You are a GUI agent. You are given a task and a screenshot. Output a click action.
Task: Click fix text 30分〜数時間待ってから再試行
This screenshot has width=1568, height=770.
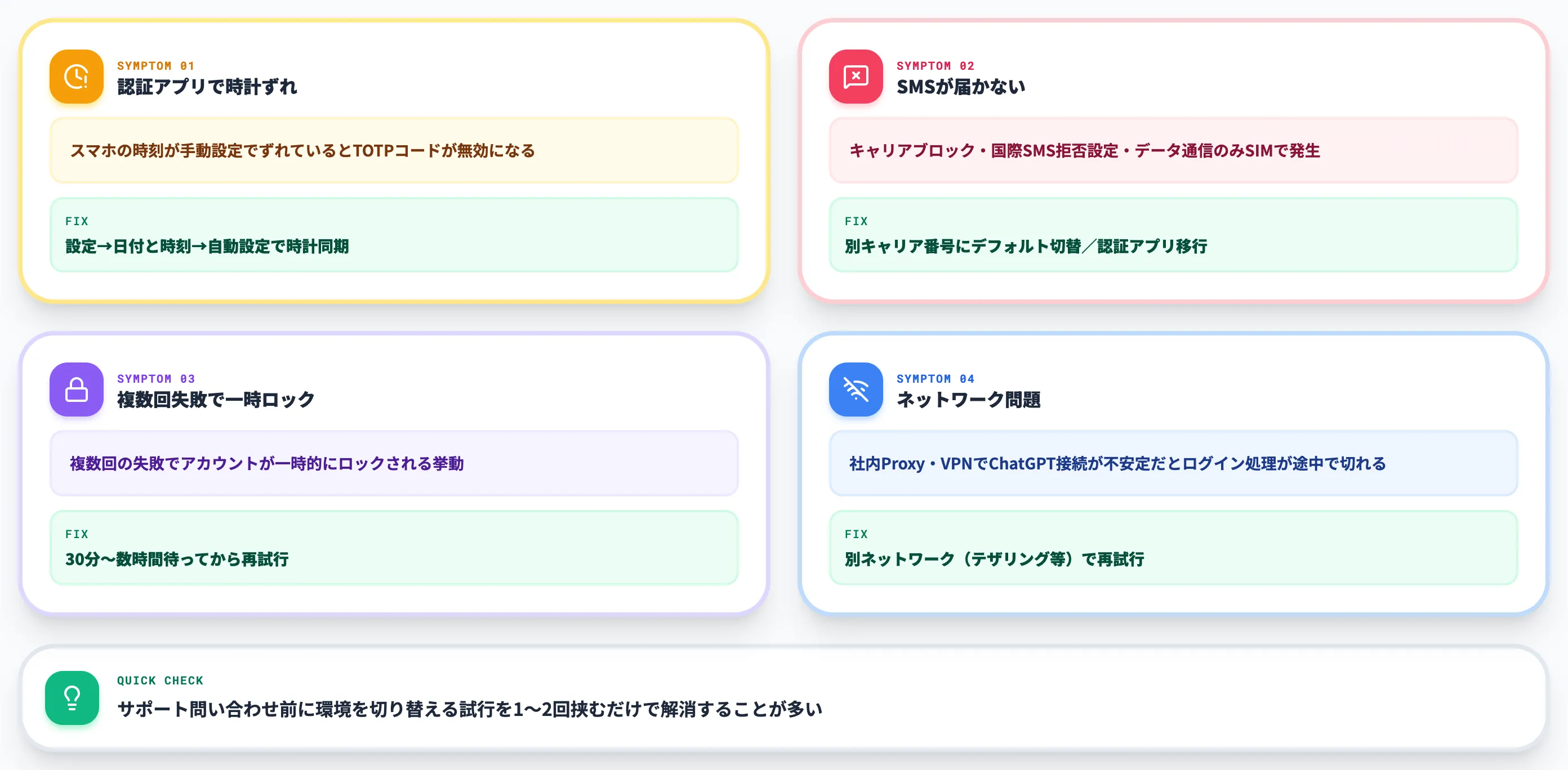coord(176,559)
